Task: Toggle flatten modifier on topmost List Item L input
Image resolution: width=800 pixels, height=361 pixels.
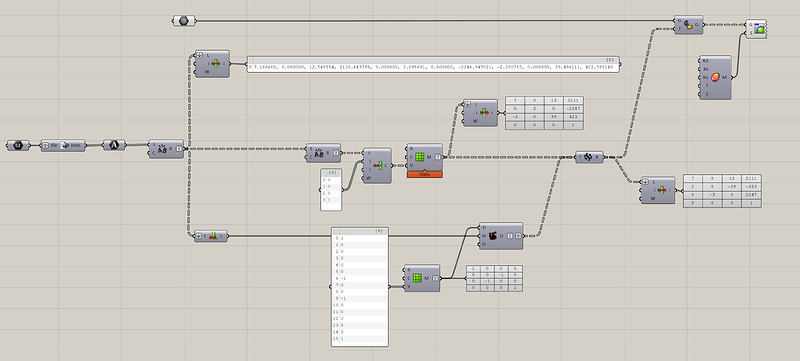Action: [199, 55]
